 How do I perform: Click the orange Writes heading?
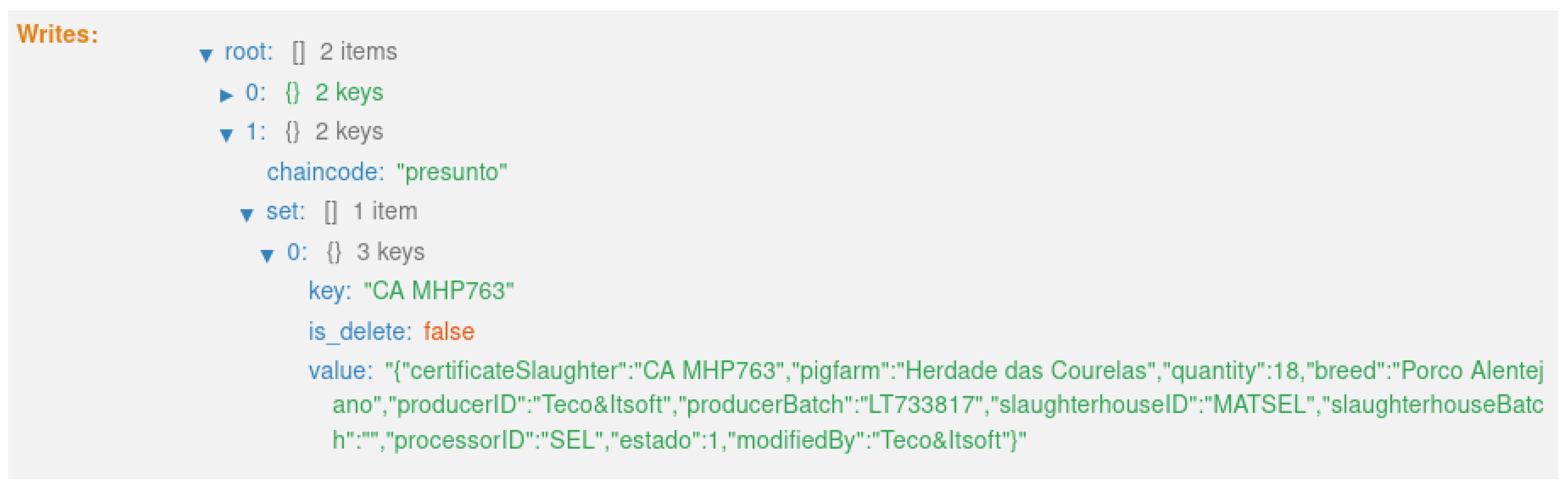(x=58, y=34)
